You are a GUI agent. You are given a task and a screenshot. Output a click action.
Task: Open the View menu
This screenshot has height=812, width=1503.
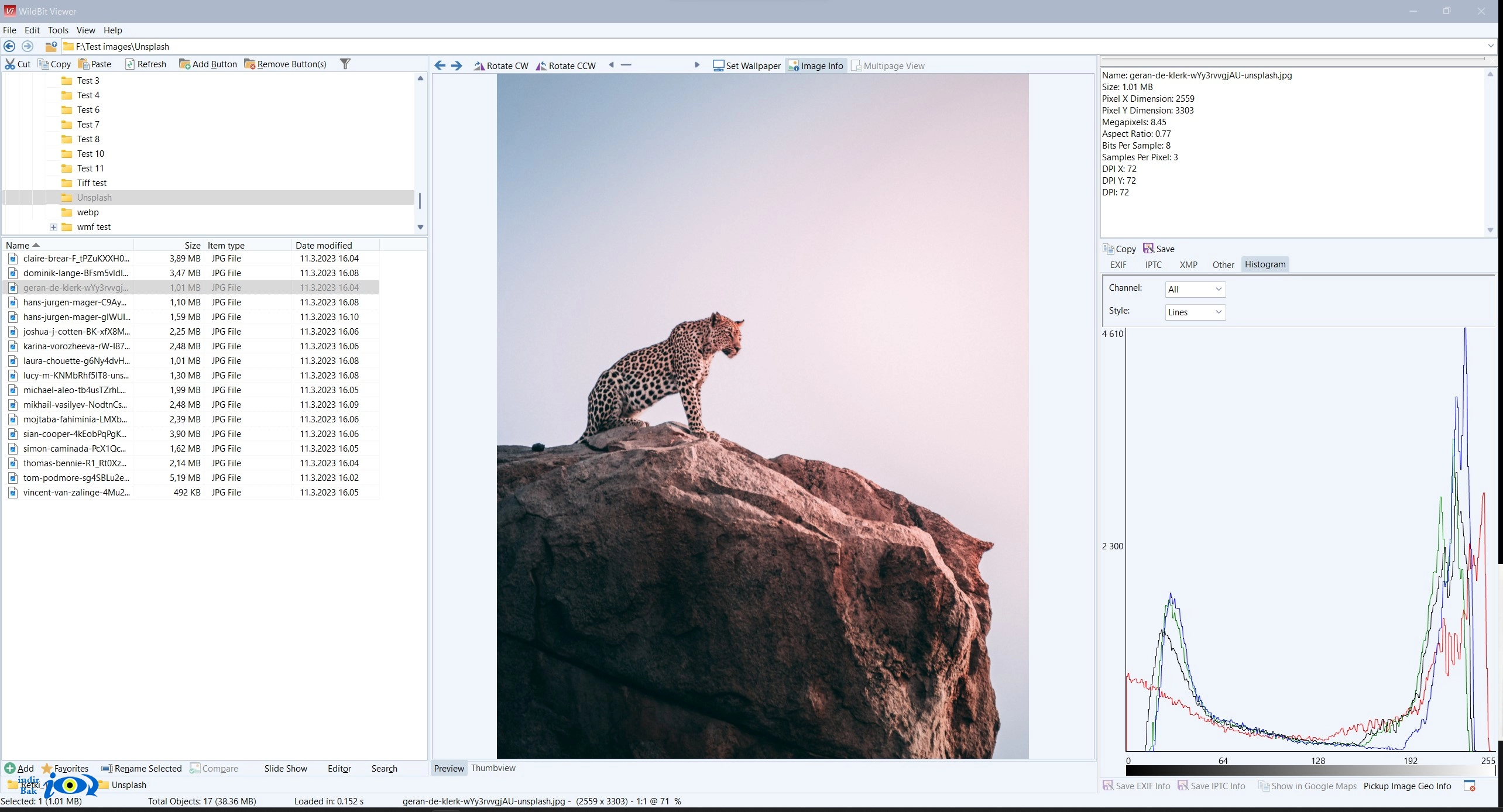coord(85,30)
